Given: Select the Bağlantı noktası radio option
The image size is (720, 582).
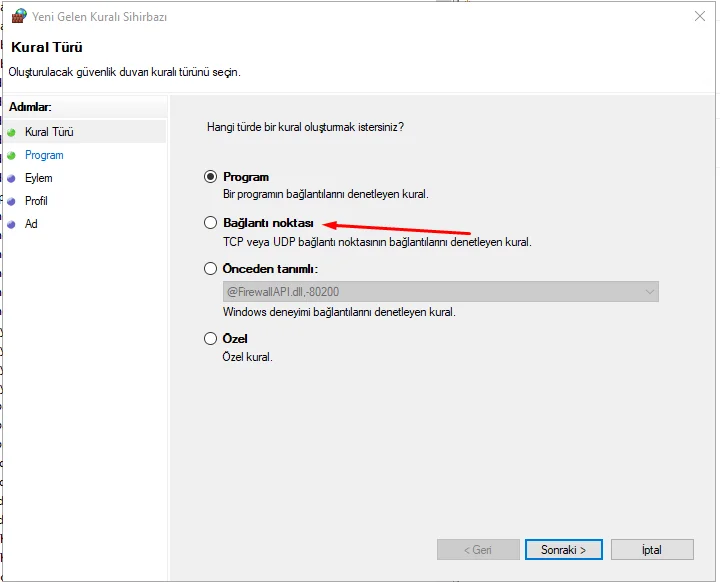Looking at the screenshot, I should coord(210,223).
